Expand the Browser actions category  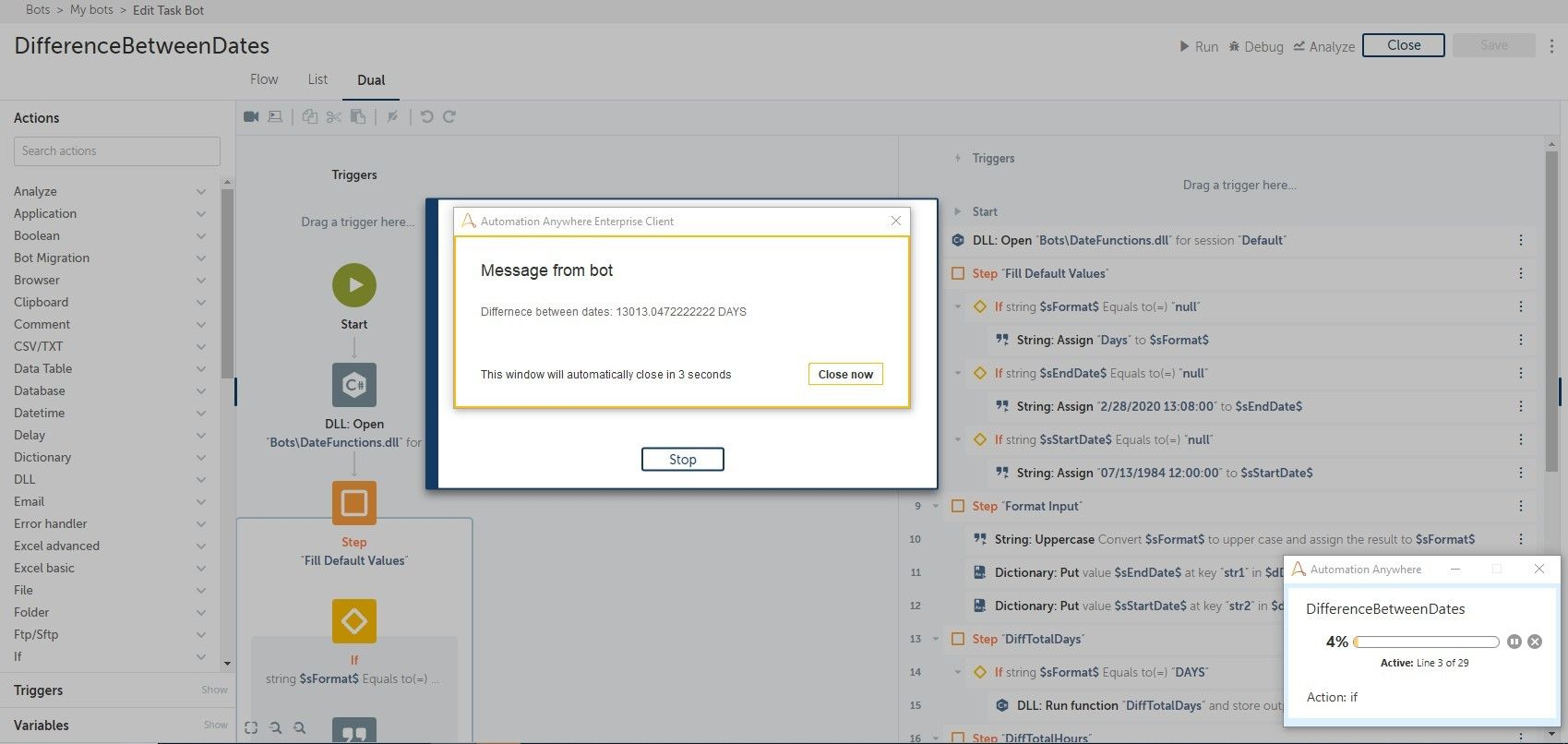[200, 280]
